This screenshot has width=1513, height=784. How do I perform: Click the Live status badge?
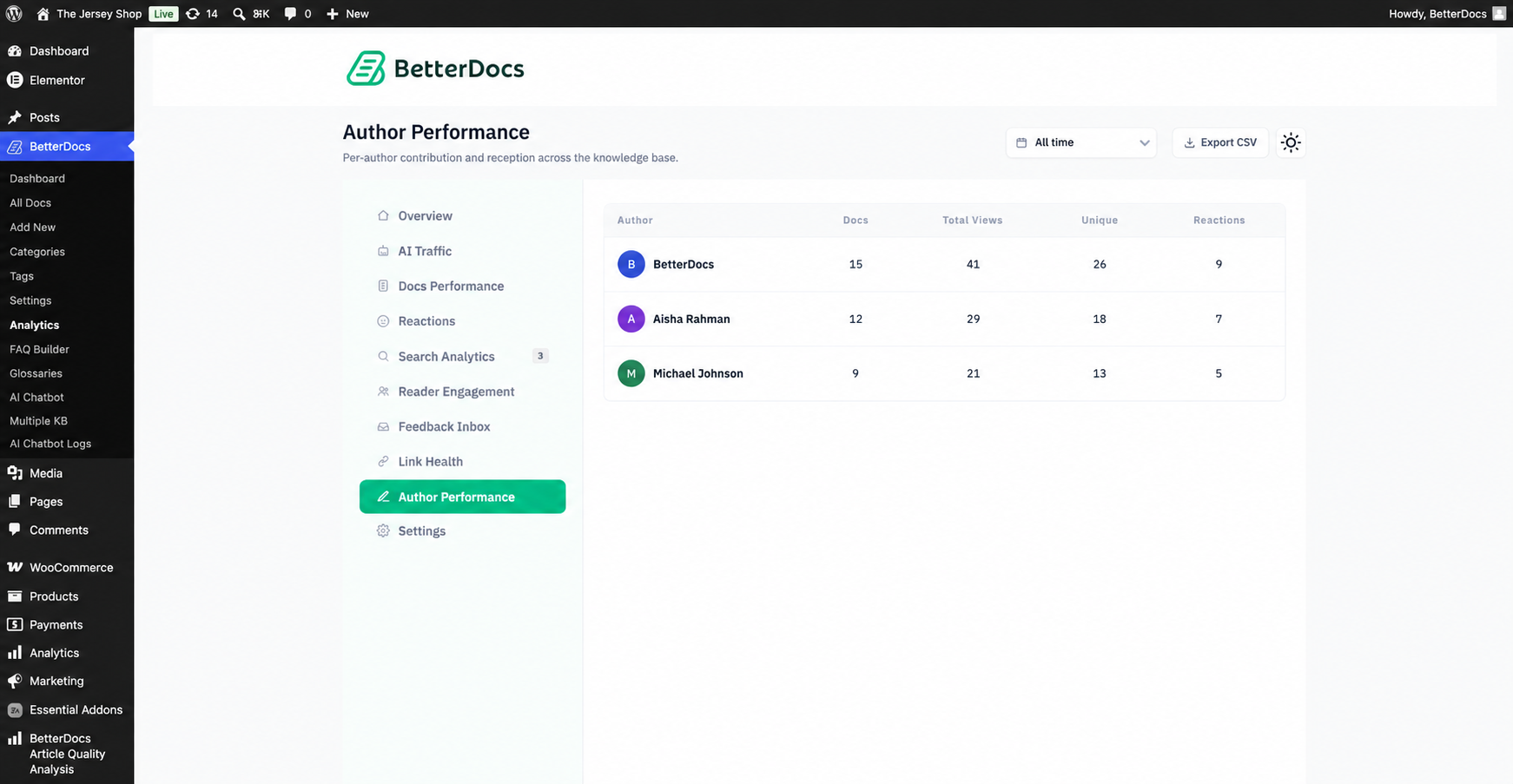pos(163,14)
